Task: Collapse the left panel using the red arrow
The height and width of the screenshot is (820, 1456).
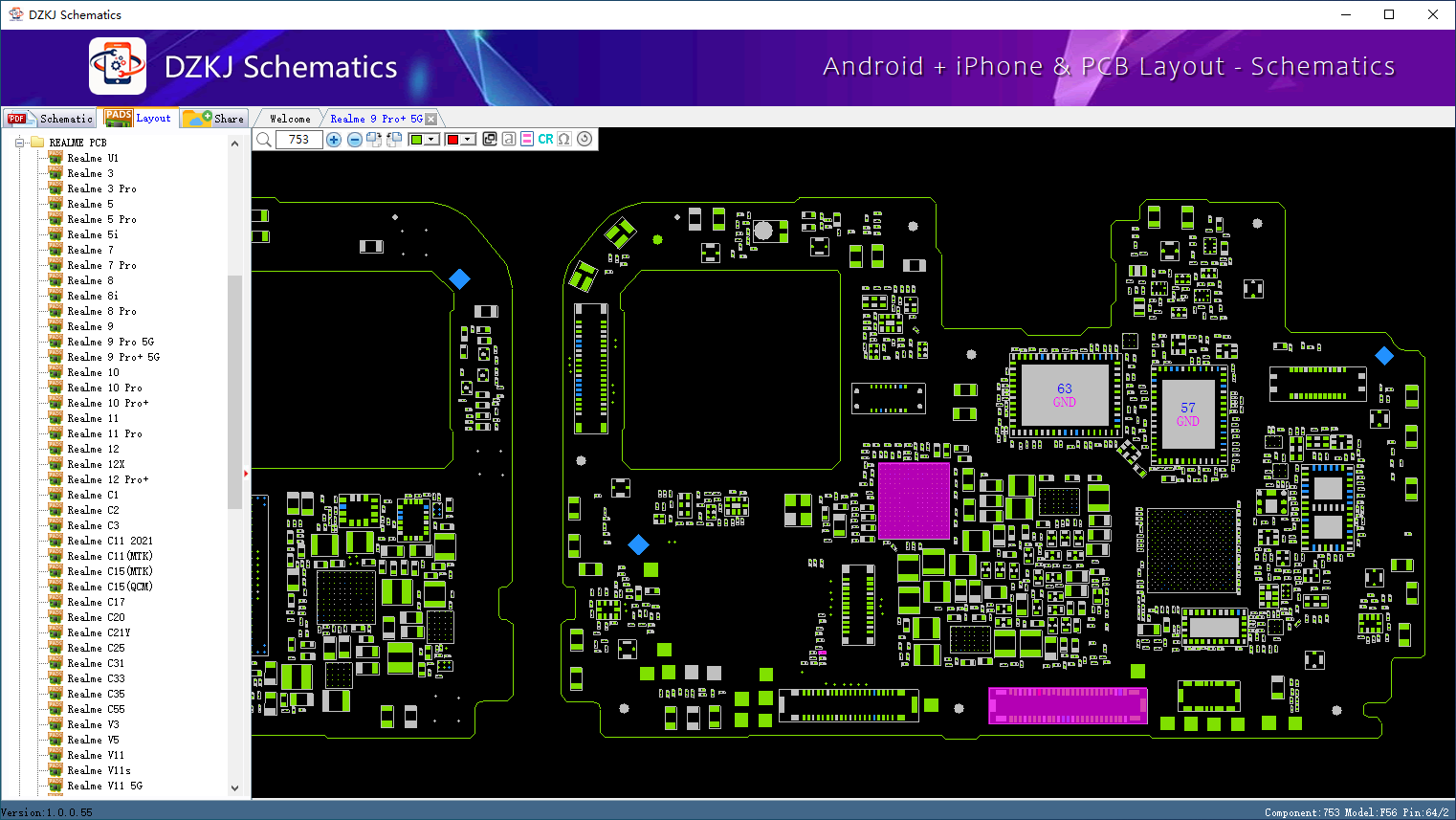Action: click(x=246, y=473)
